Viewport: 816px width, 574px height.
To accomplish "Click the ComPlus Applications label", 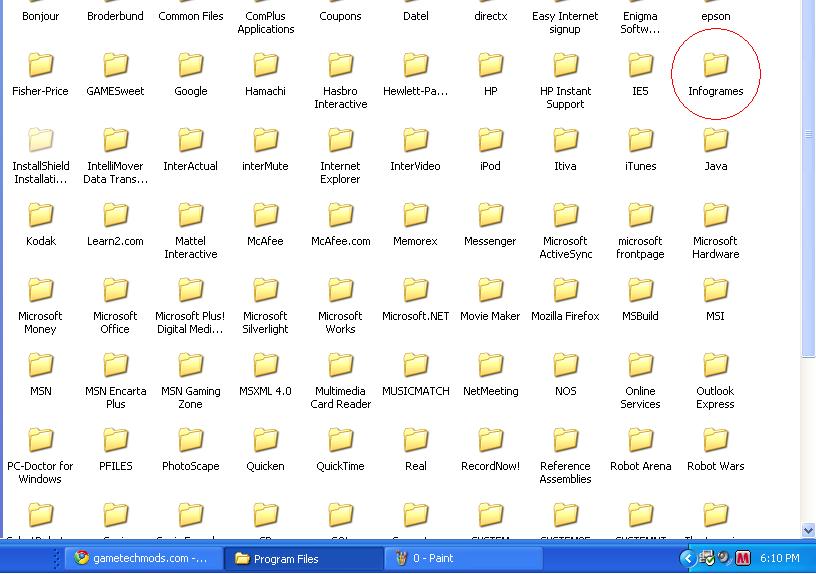I will (x=265, y=22).
